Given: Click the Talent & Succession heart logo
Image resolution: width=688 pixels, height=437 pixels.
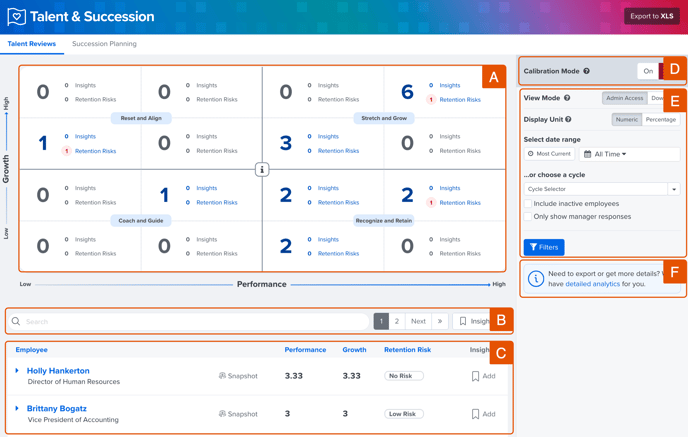Looking at the screenshot, I should pyautogui.click(x=17, y=17).
